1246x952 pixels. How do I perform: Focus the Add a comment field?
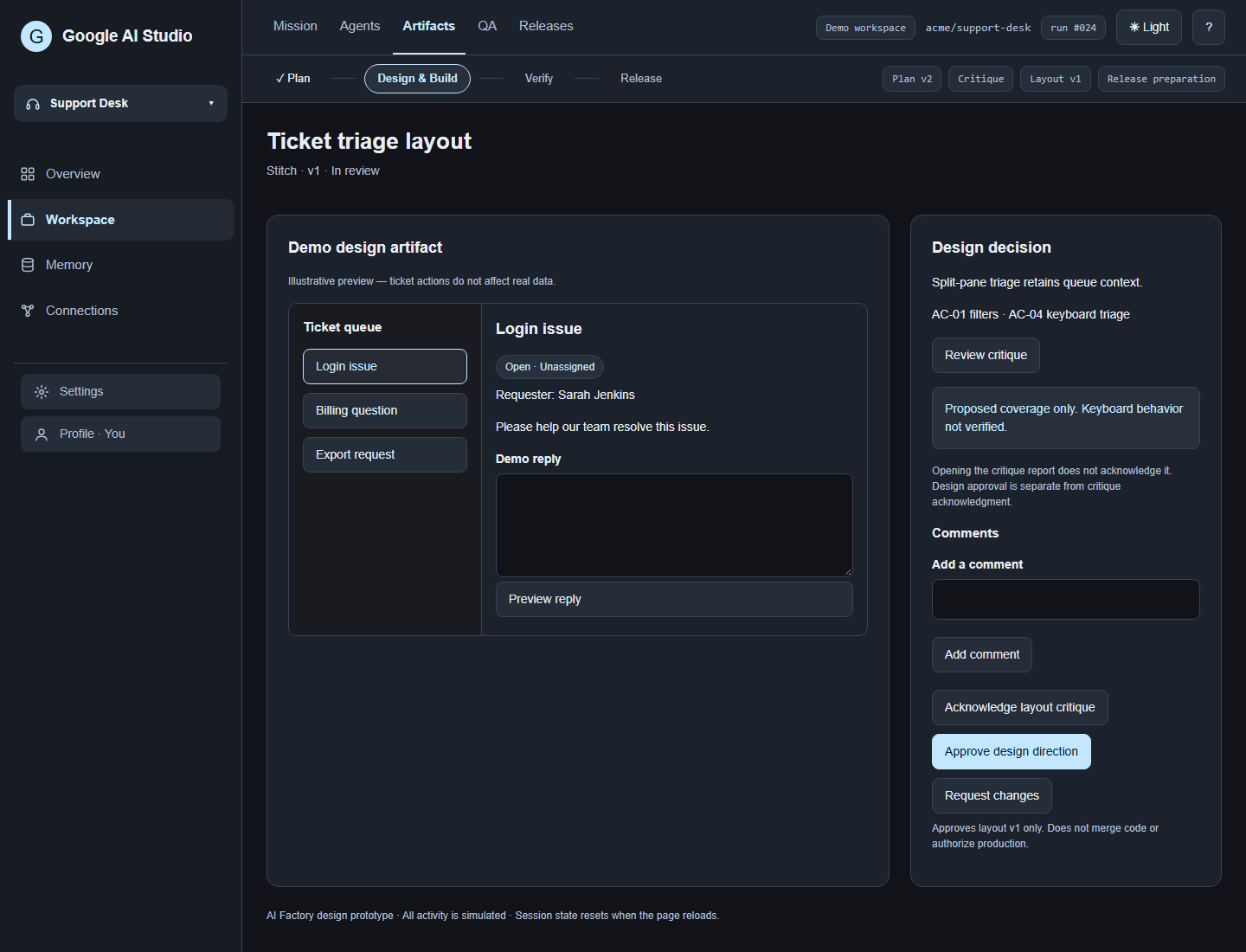(x=1066, y=600)
